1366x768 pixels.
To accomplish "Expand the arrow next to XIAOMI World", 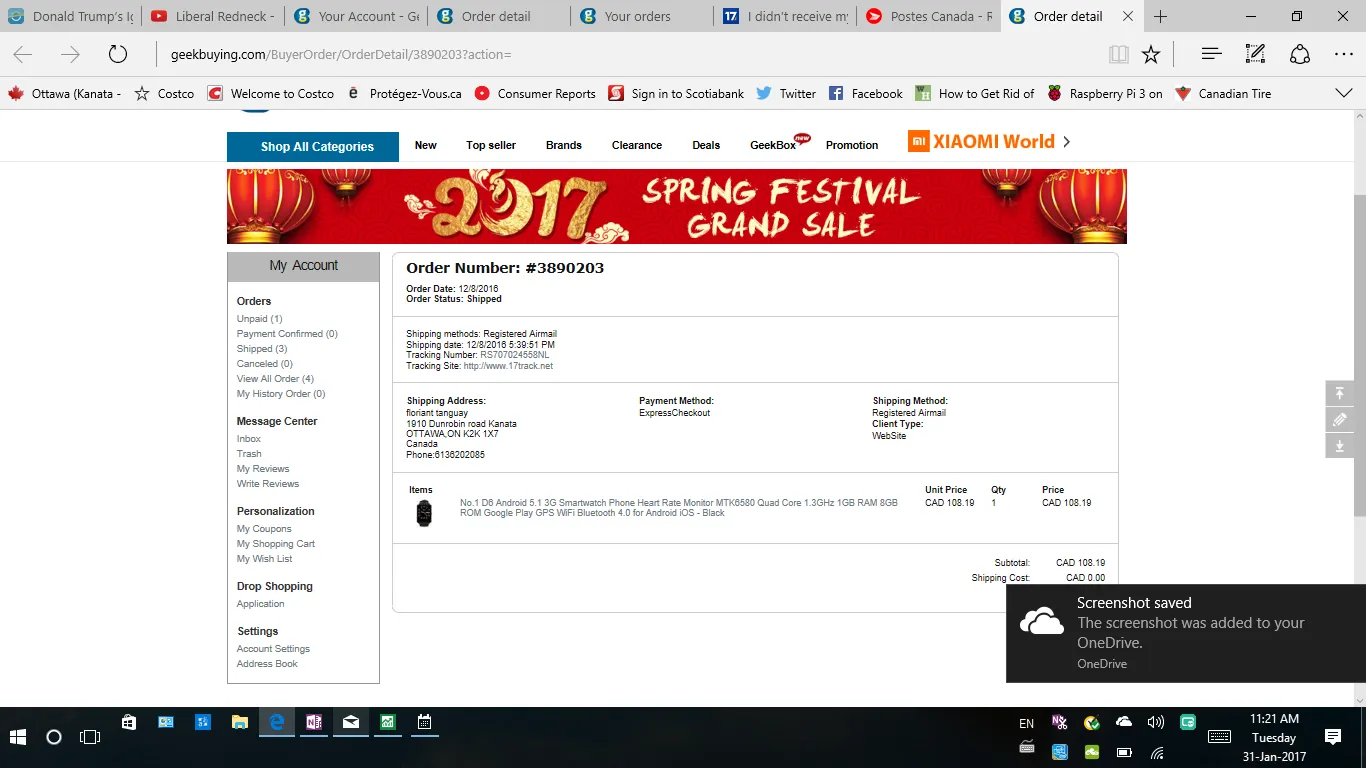I will tap(1066, 142).
